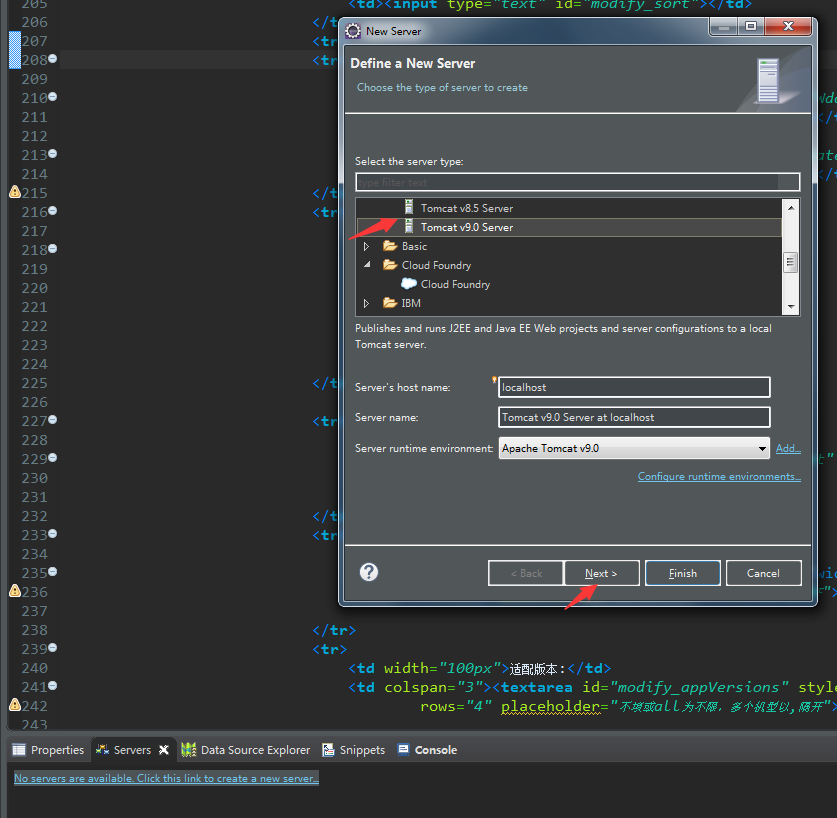Click the placeholder attribute on line 242

coord(550,706)
